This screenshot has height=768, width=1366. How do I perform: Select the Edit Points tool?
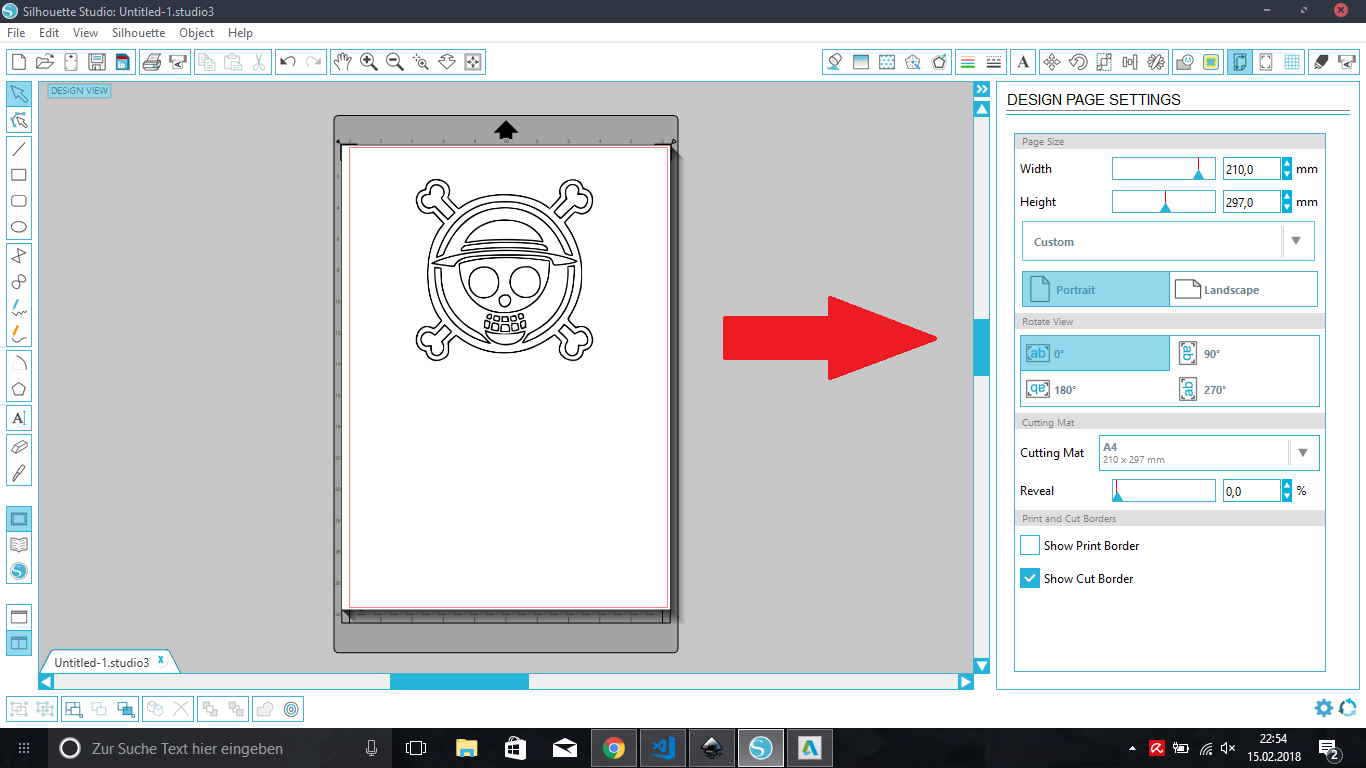19,121
